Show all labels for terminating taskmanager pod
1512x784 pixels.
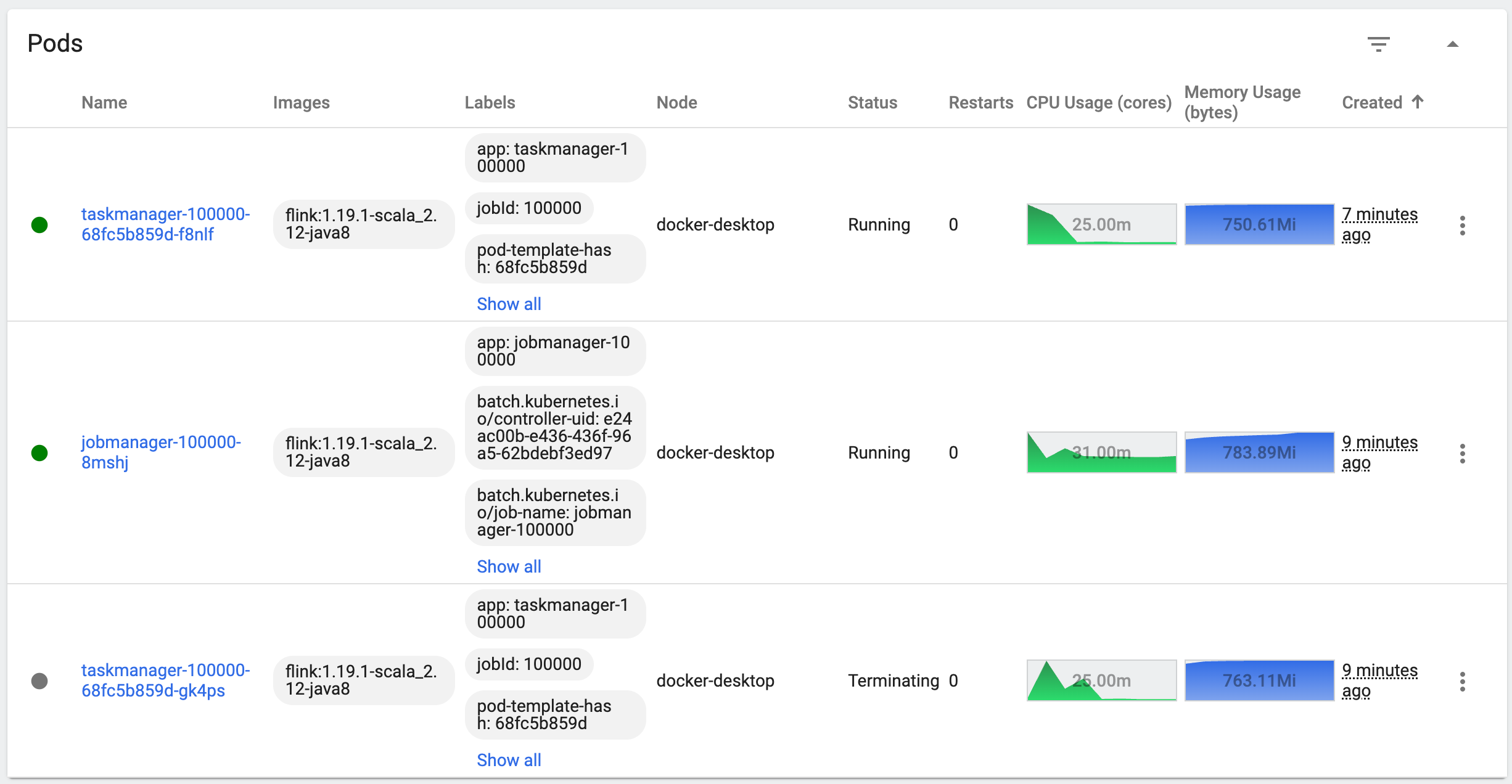point(509,760)
